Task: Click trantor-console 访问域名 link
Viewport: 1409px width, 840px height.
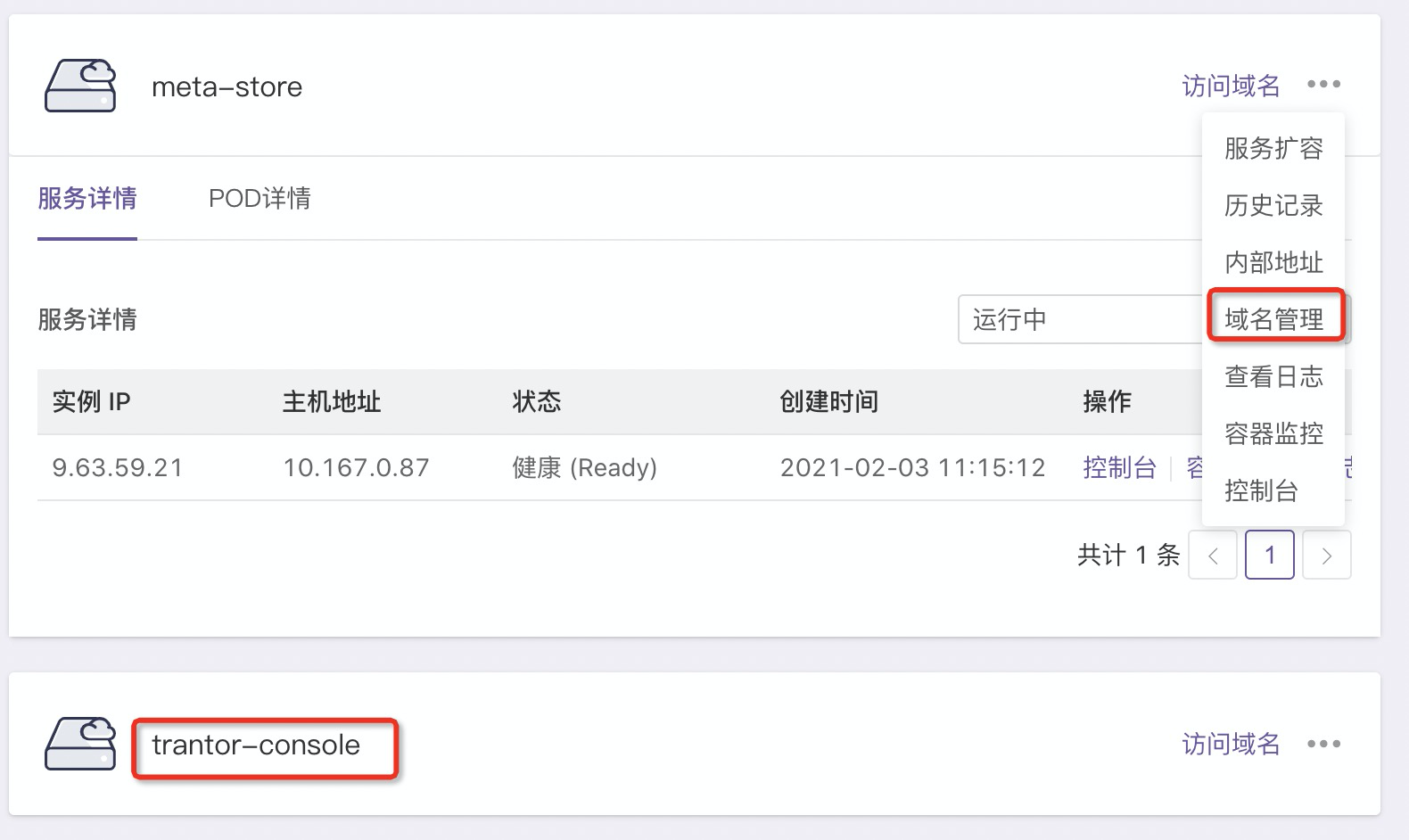Action: point(1231,744)
